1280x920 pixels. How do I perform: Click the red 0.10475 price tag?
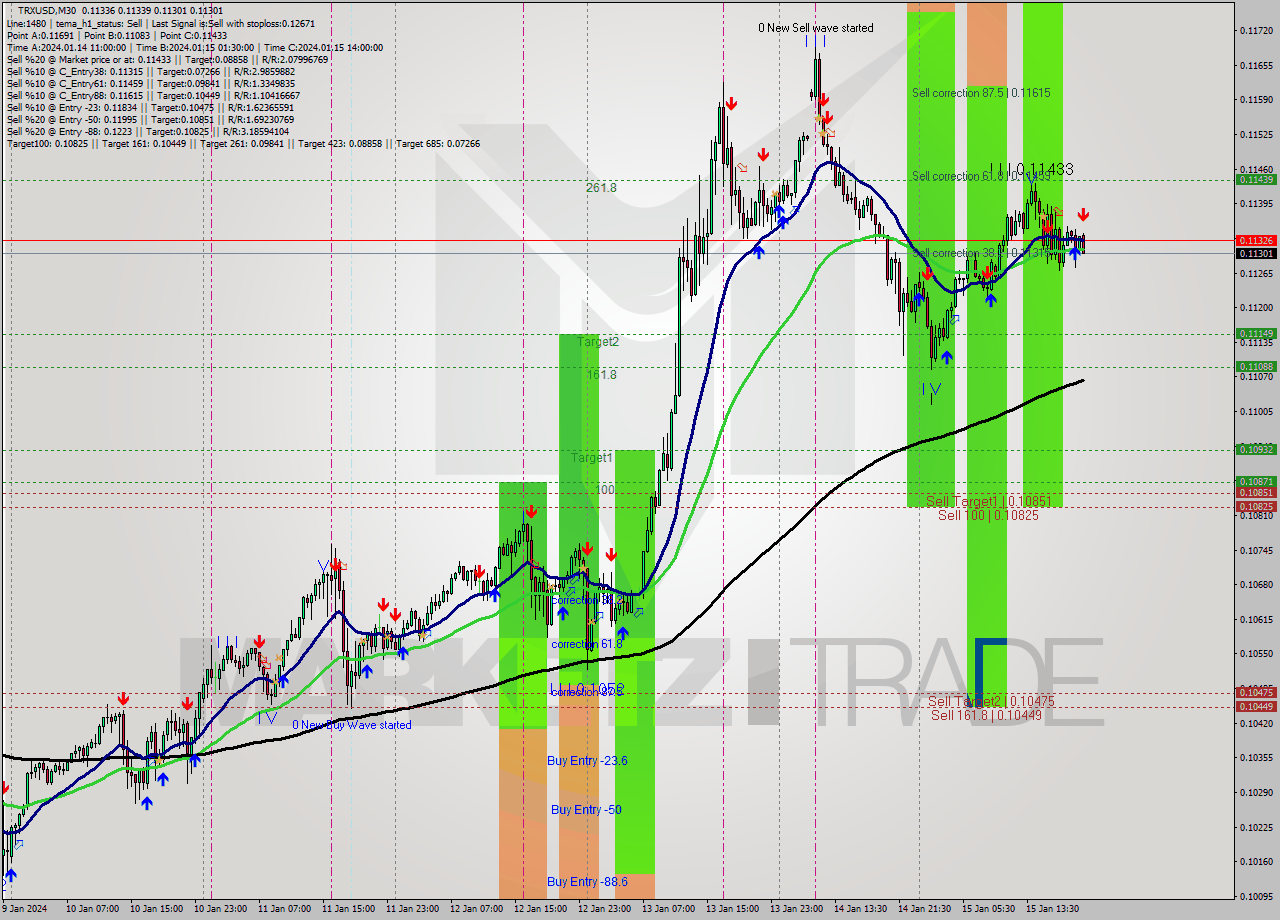[x=1256, y=693]
